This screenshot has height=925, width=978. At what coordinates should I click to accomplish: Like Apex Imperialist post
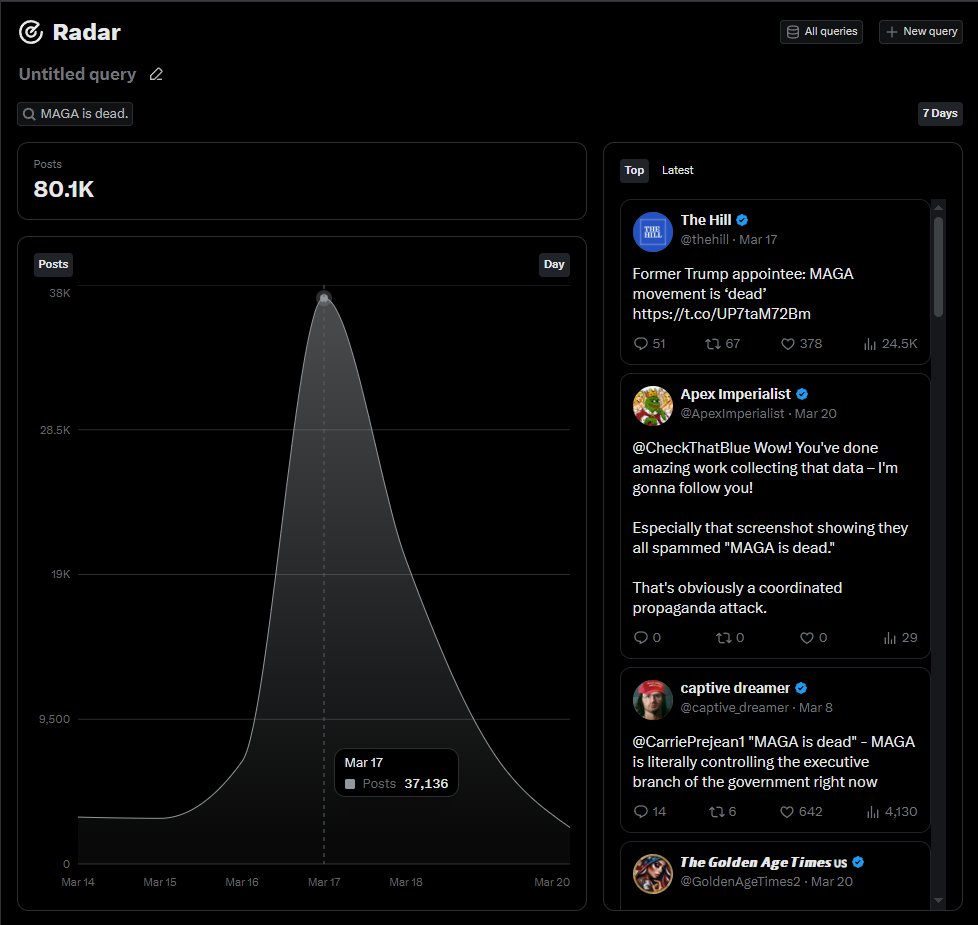(x=813, y=637)
